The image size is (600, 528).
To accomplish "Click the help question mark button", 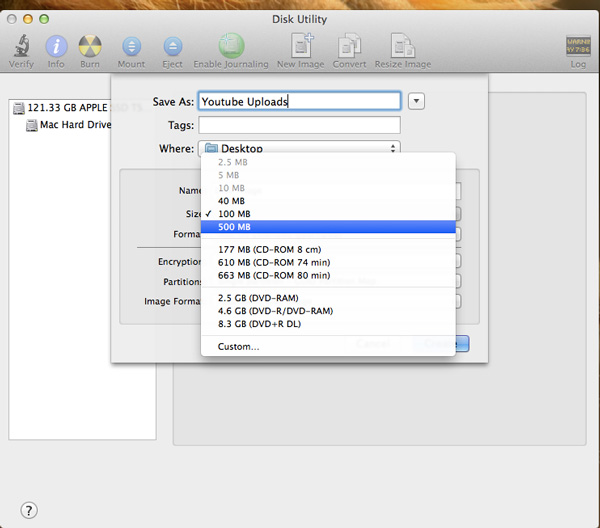I will pos(29,510).
